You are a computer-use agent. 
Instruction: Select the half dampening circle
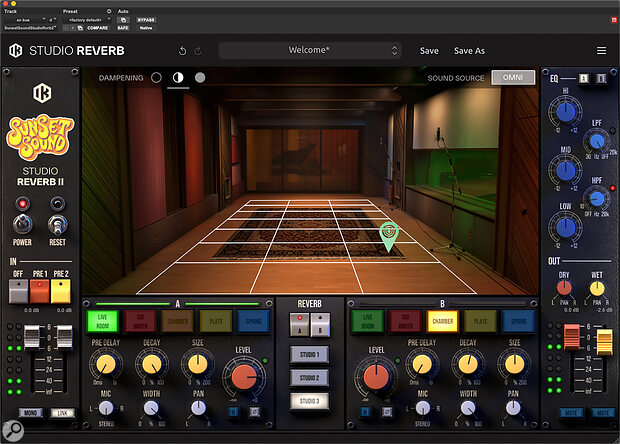(x=178, y=78)
